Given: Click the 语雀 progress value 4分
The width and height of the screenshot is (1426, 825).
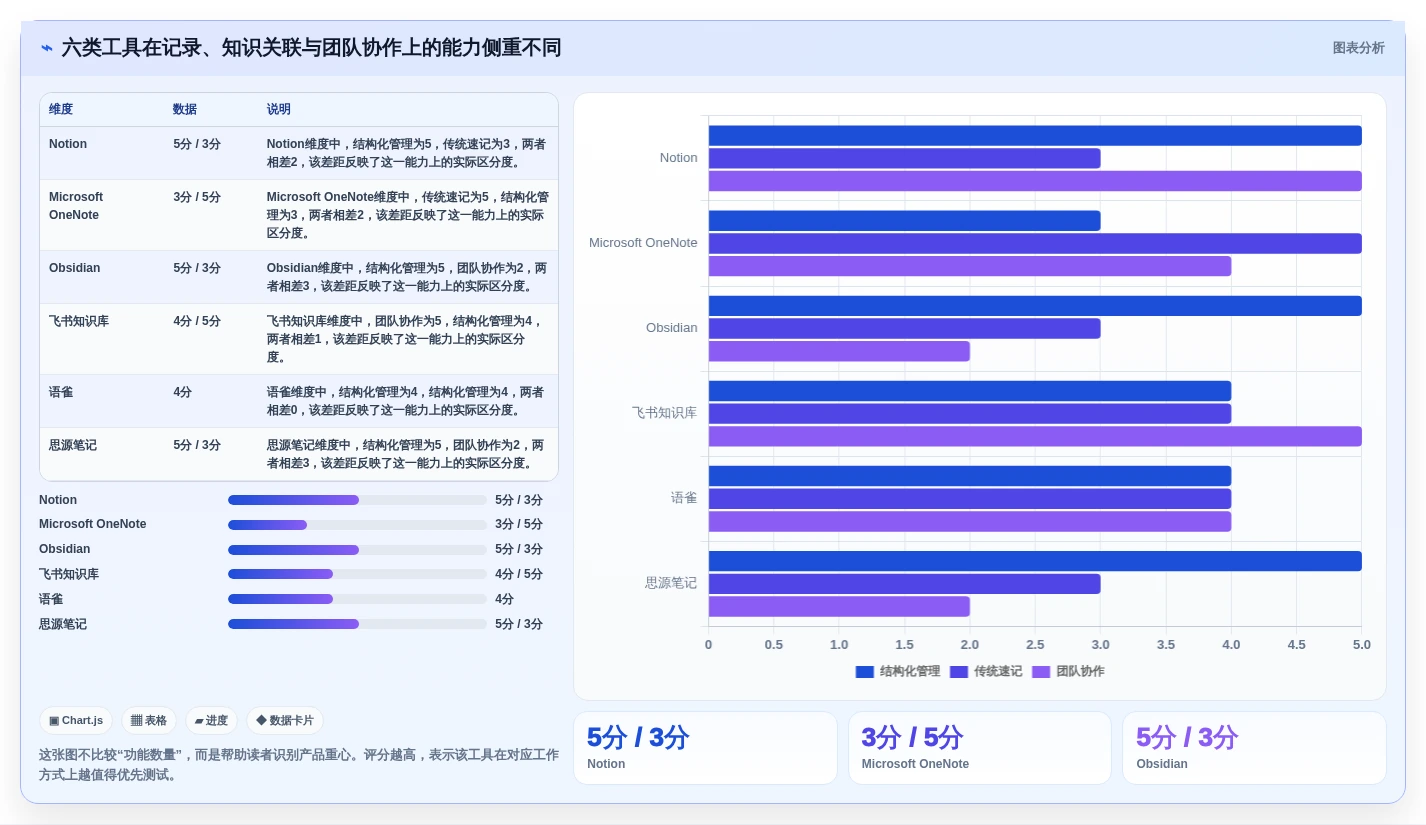Looking at the screenshot, I should click(505, 599).
